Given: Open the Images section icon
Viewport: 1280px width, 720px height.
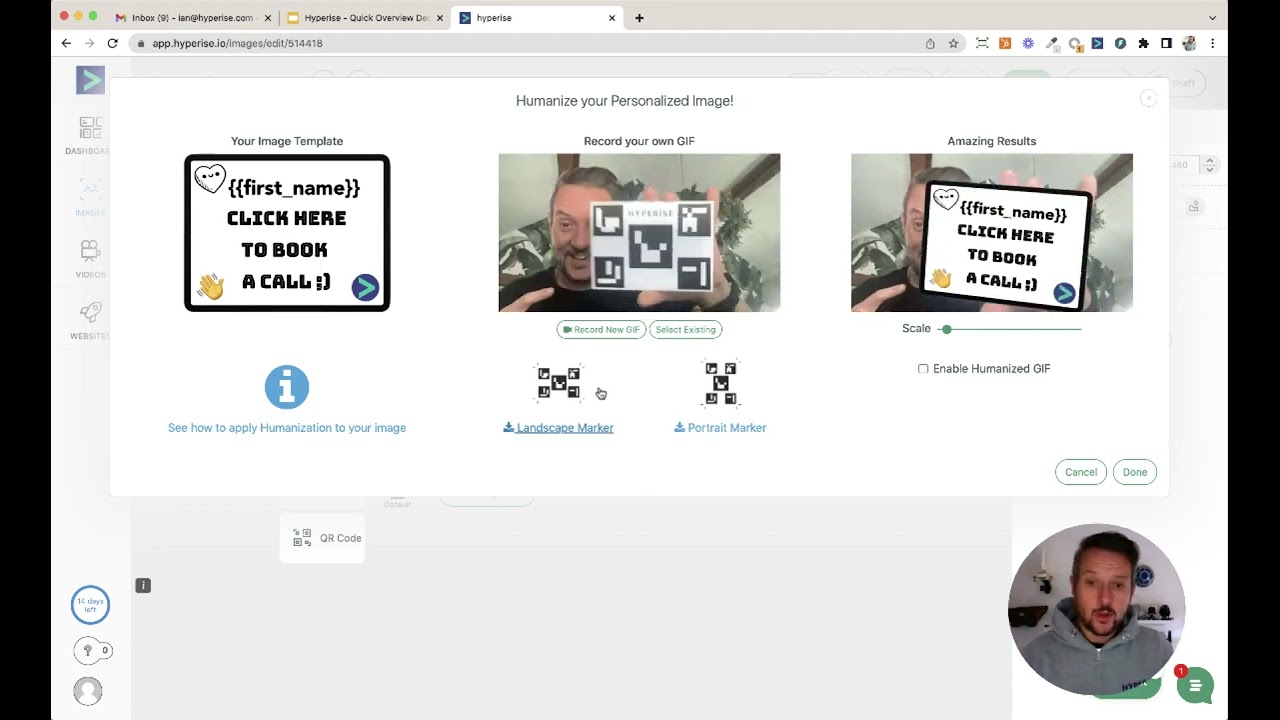Looking at the screenshot, I should 90,190.
